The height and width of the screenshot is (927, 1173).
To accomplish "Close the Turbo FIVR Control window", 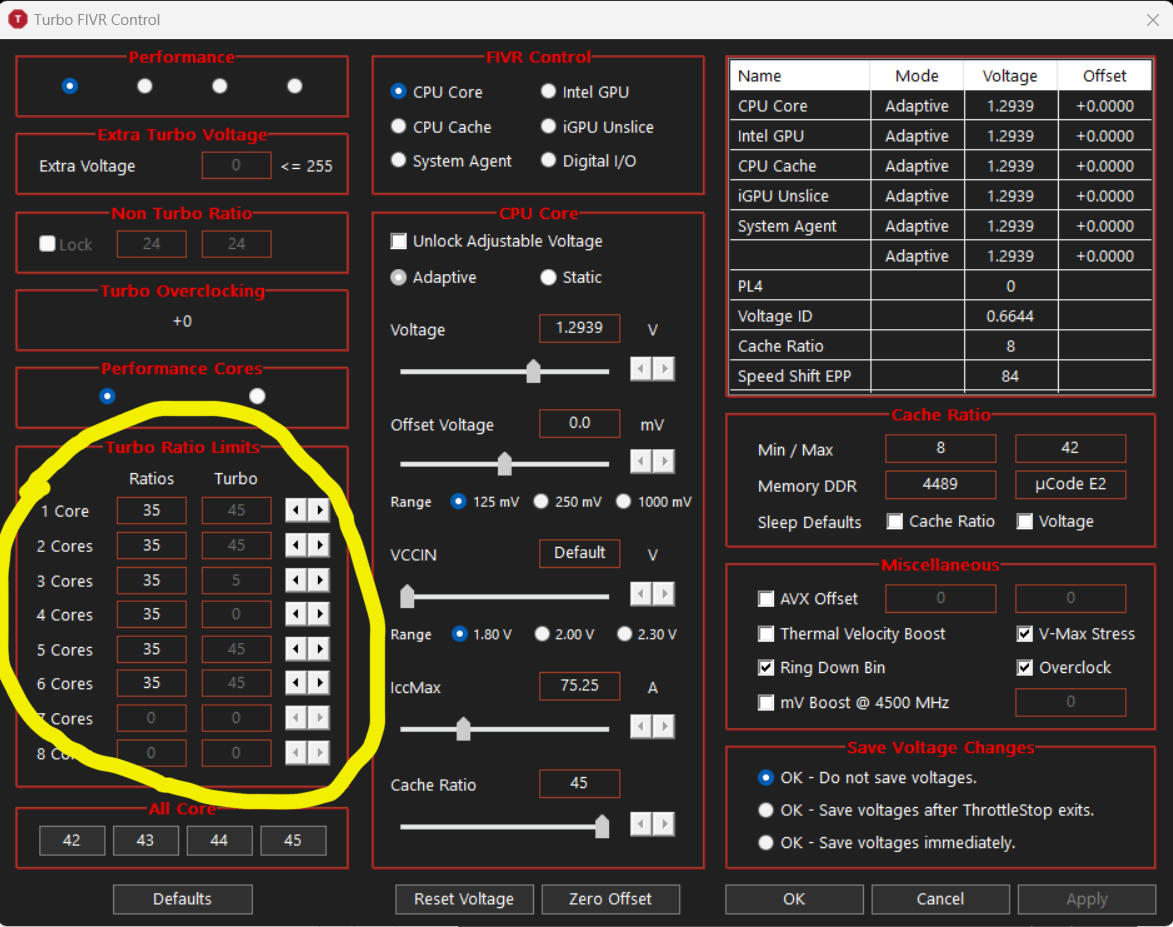I will point(1153,20).
